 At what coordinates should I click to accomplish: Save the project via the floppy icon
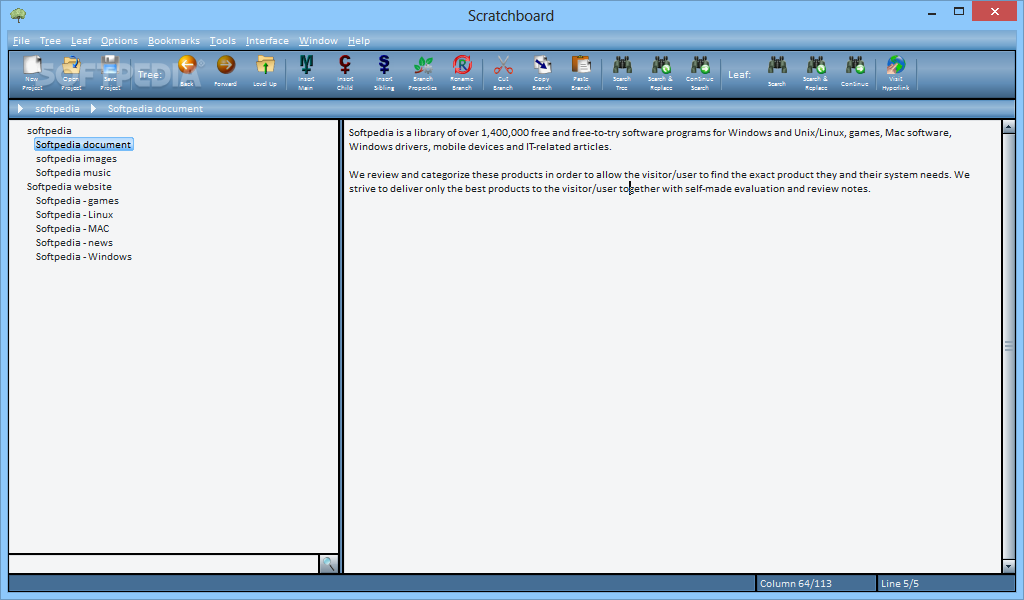110,72
